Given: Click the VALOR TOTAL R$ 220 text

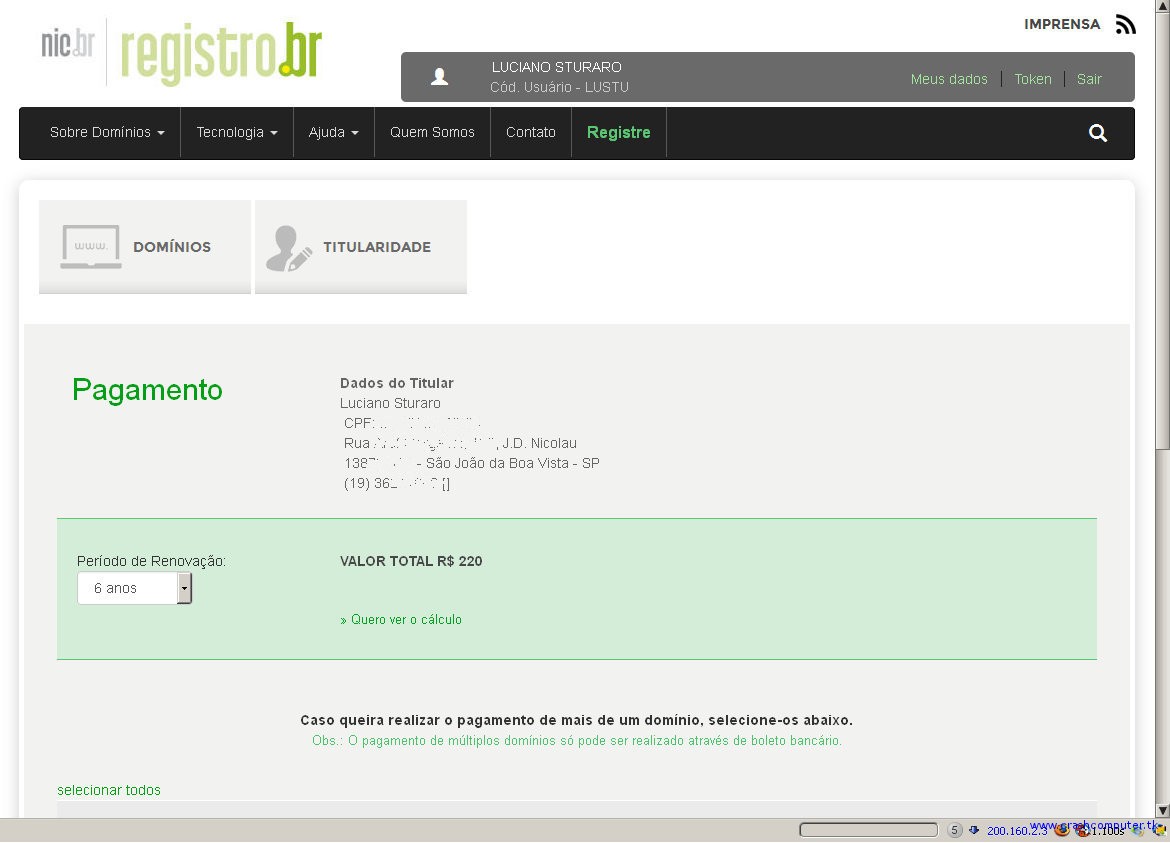Looking at the screenshot, I should 411,561.
